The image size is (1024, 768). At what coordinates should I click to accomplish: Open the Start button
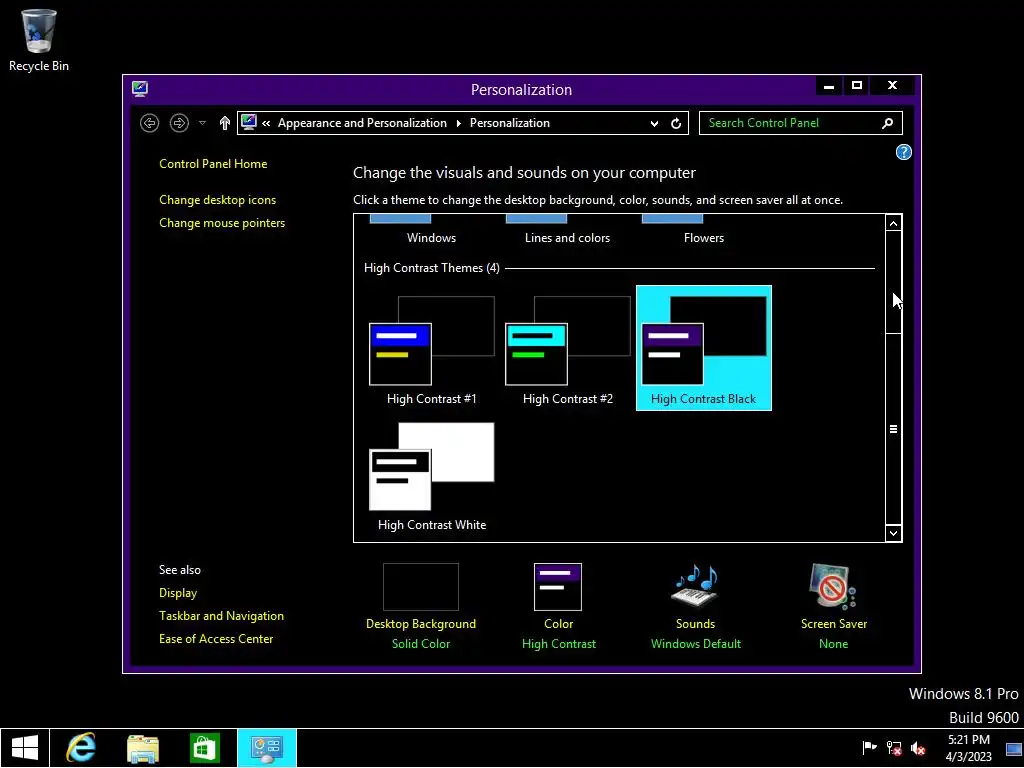pyautogui.click(x=25, y=748)
